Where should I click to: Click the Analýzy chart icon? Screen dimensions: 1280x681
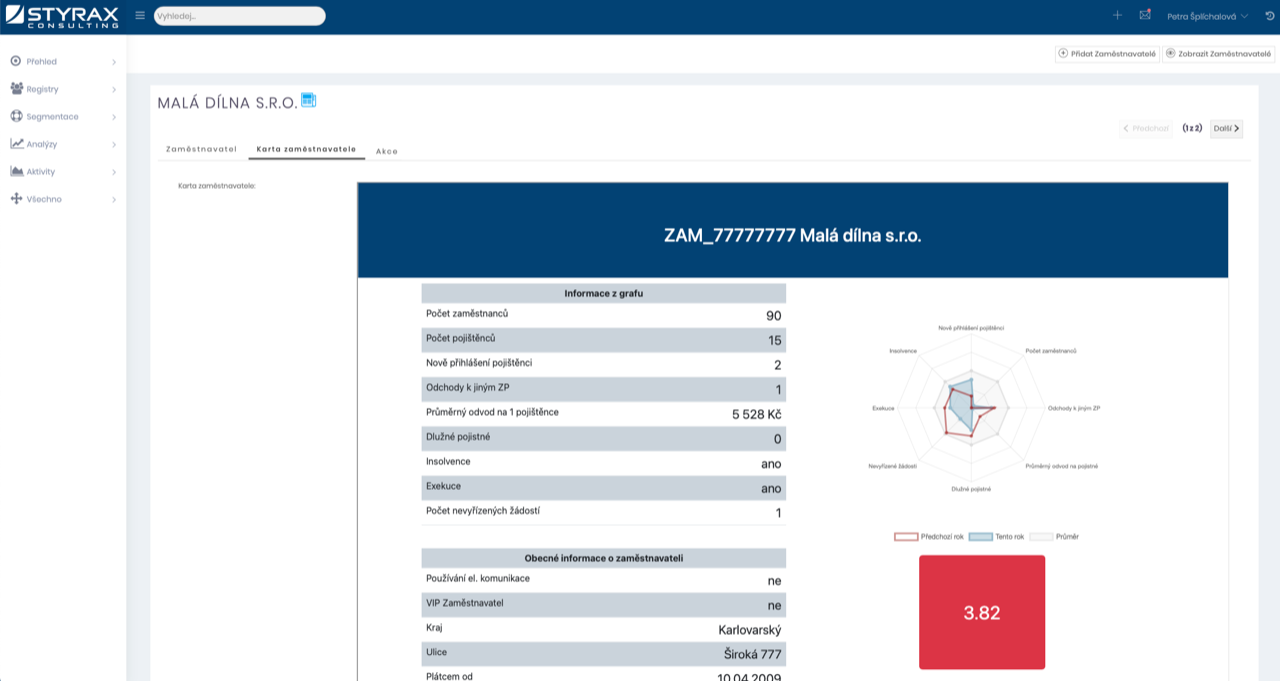click(16, 144)
